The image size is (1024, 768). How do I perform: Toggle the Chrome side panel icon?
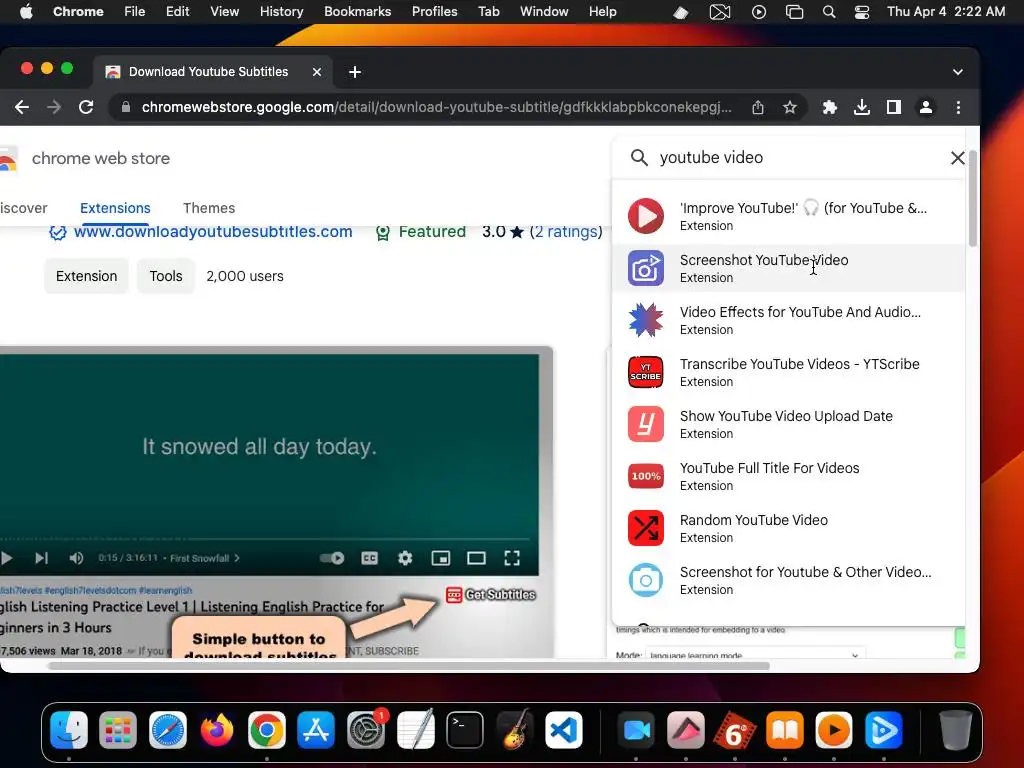893,107
